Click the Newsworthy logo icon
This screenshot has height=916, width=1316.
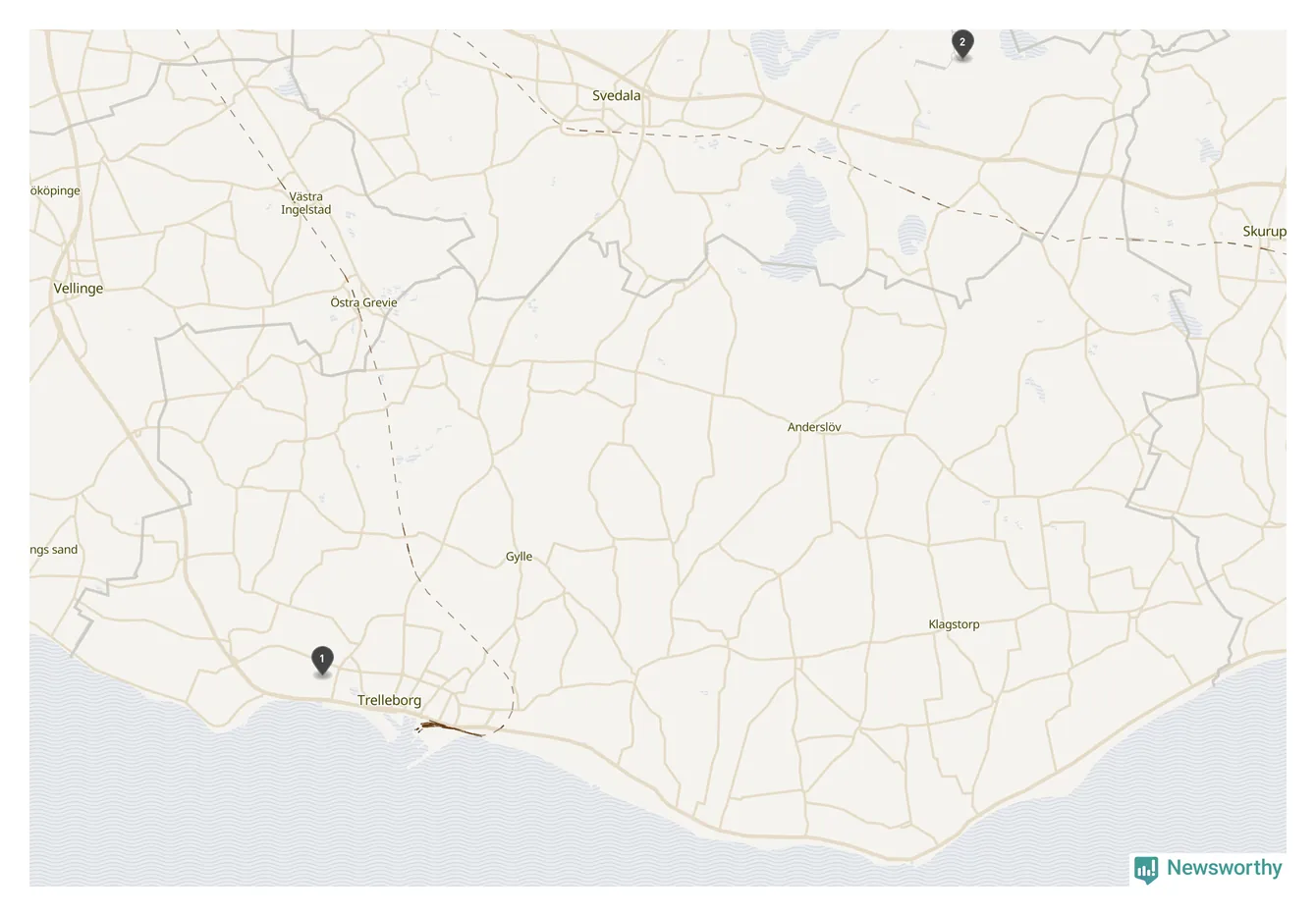coord(1146,869)
